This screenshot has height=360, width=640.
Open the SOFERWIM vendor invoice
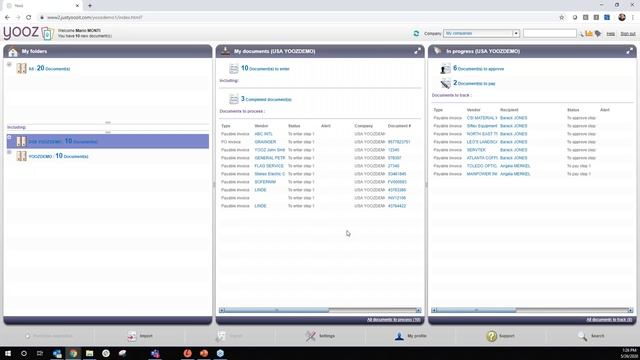(265, 182)
